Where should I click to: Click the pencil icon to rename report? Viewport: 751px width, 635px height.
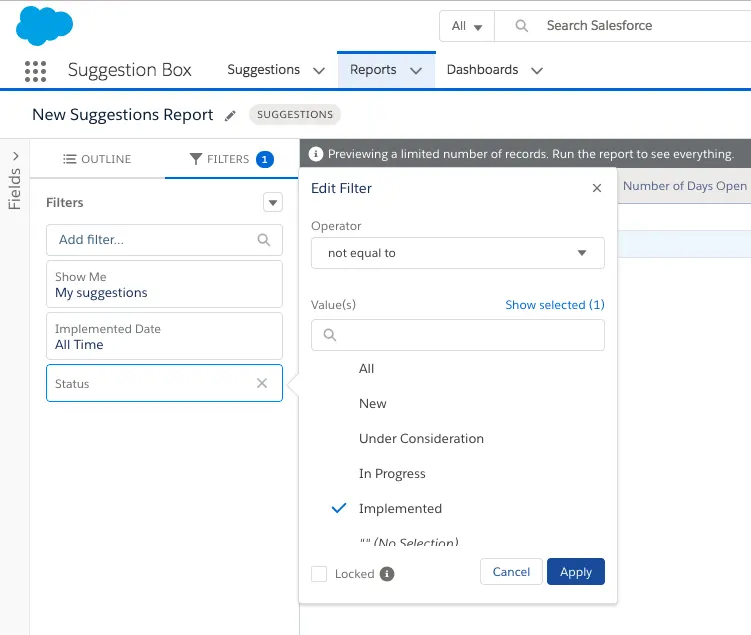(x=230, y=115)
